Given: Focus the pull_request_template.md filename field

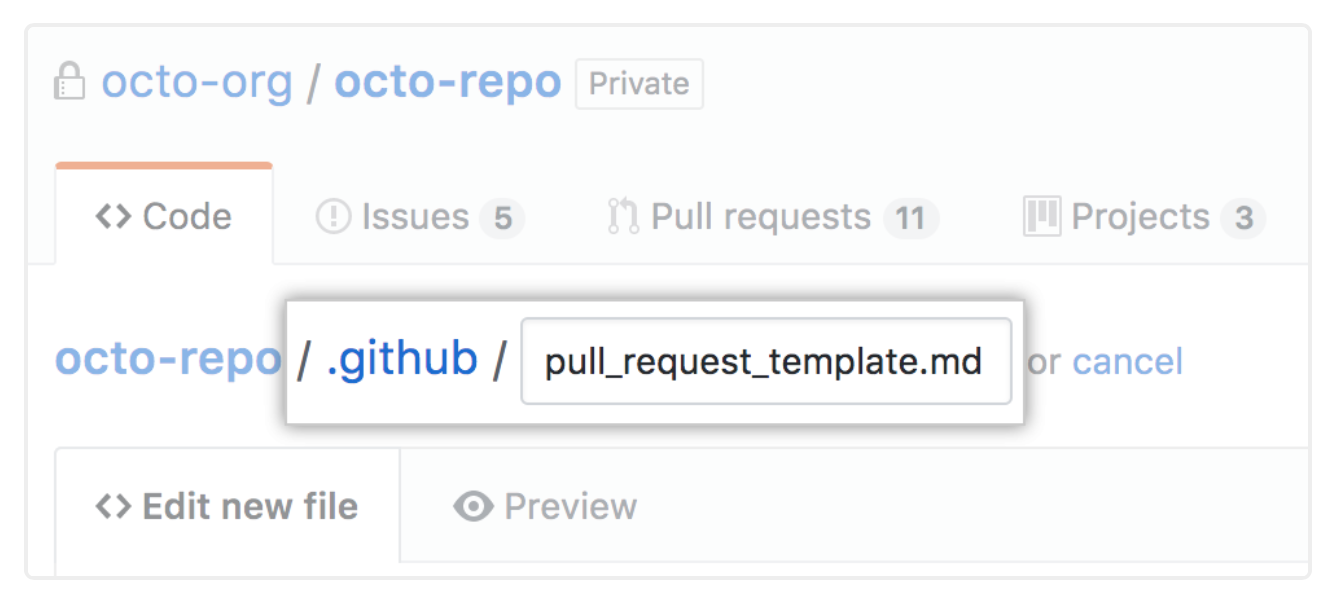Looking at the screenshot, I should [766, 361].
